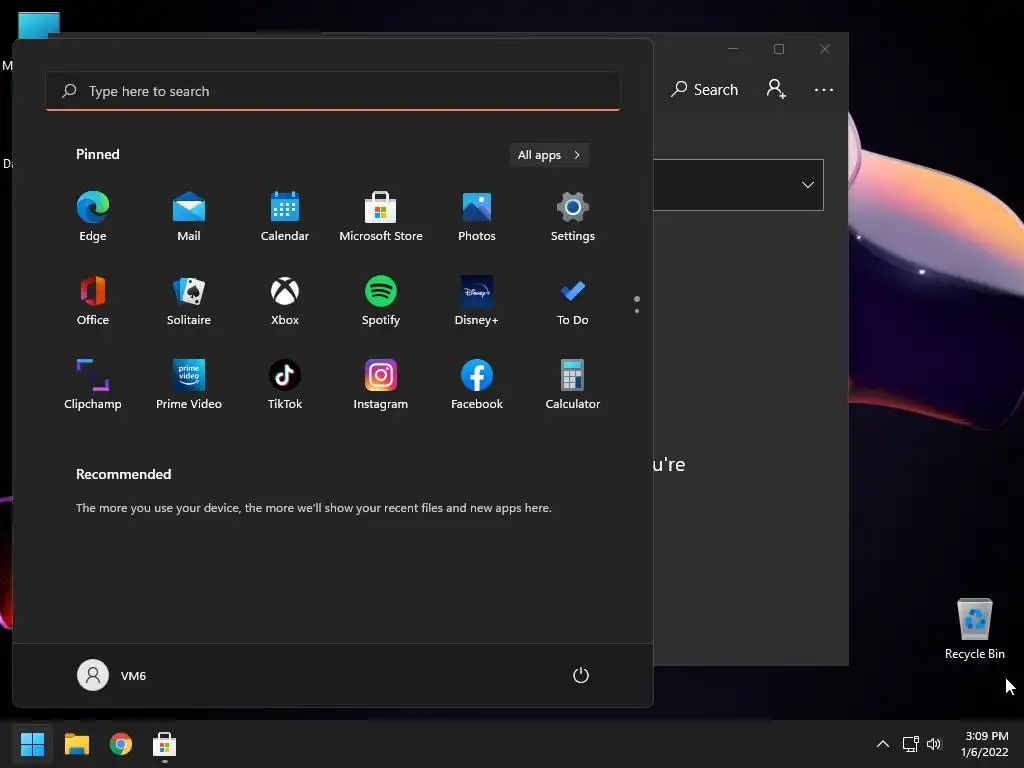The height and width of the screenshot is (768, 1024).
Task: Open the Calendar app
Action: click(x=285, y=217)
